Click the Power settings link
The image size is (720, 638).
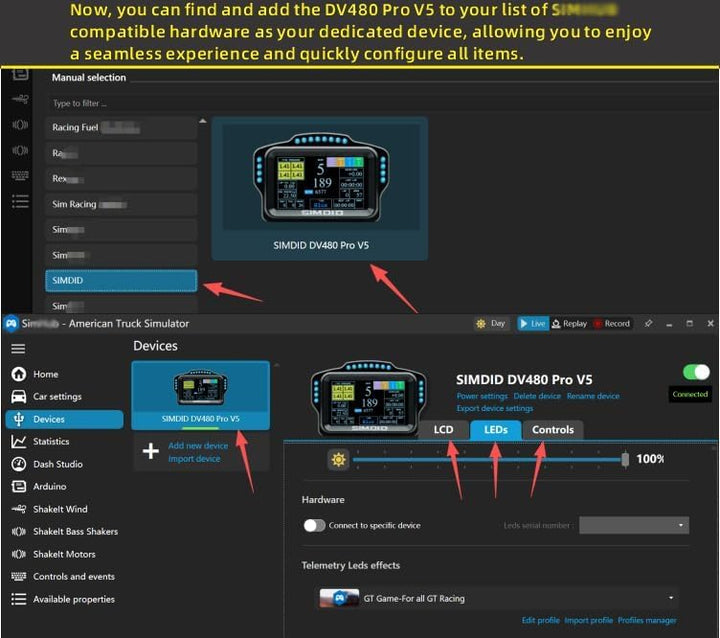[x=482, y=396]
